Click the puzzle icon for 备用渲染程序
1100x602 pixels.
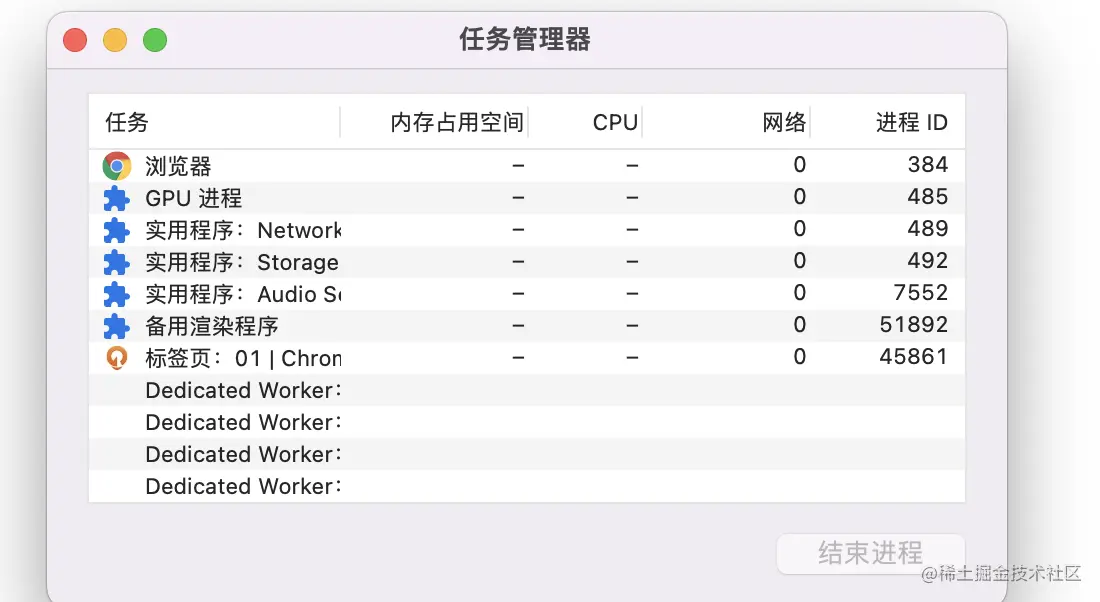tap(117, 326)
